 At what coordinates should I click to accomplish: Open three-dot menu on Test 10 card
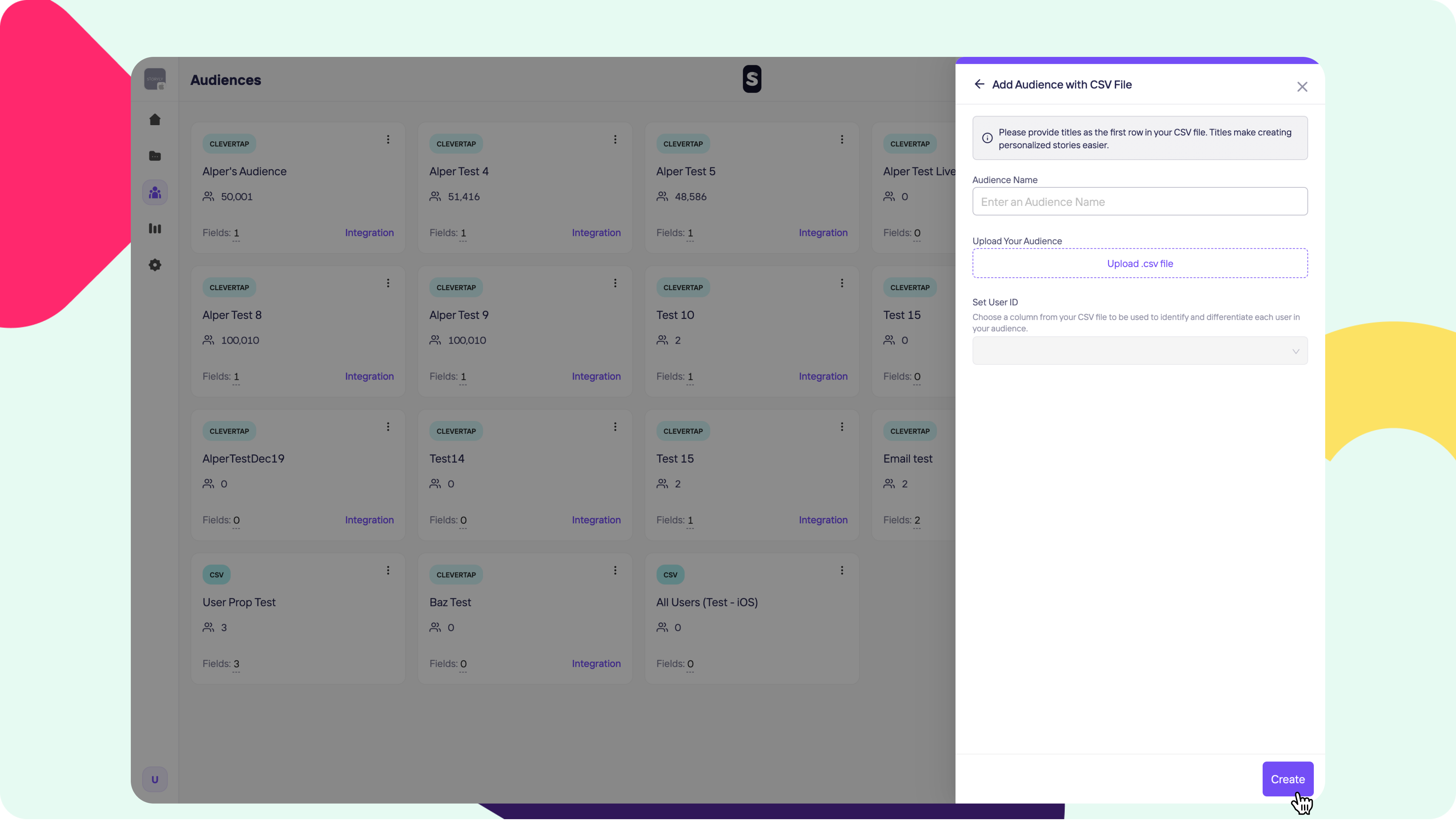point(842,283)
